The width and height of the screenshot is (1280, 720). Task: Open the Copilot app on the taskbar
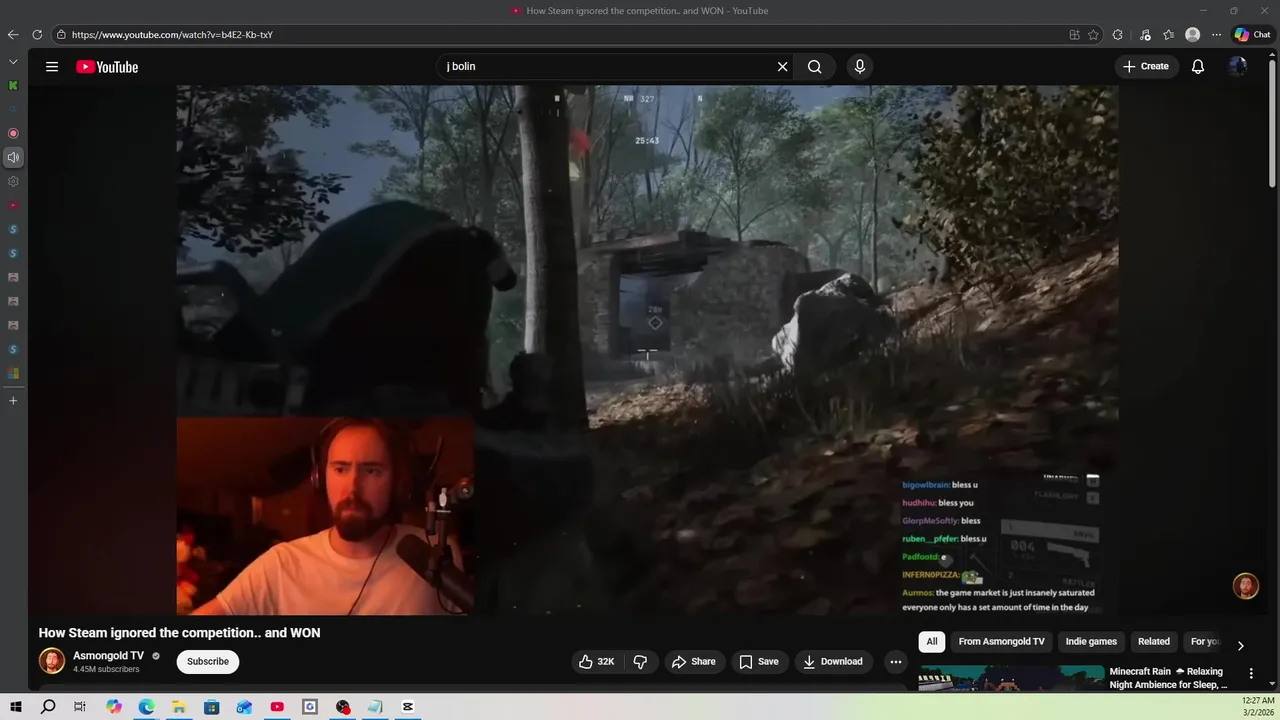(114, 707)
